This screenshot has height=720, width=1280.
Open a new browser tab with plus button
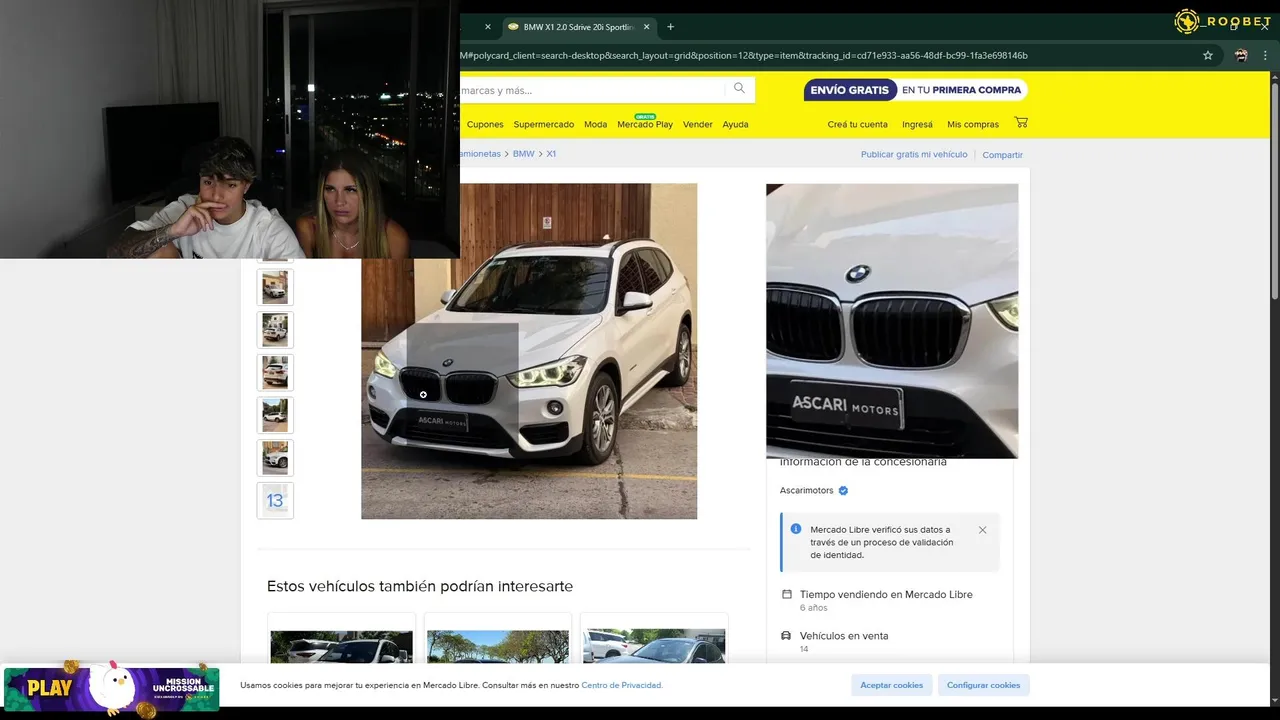point(670,27)
